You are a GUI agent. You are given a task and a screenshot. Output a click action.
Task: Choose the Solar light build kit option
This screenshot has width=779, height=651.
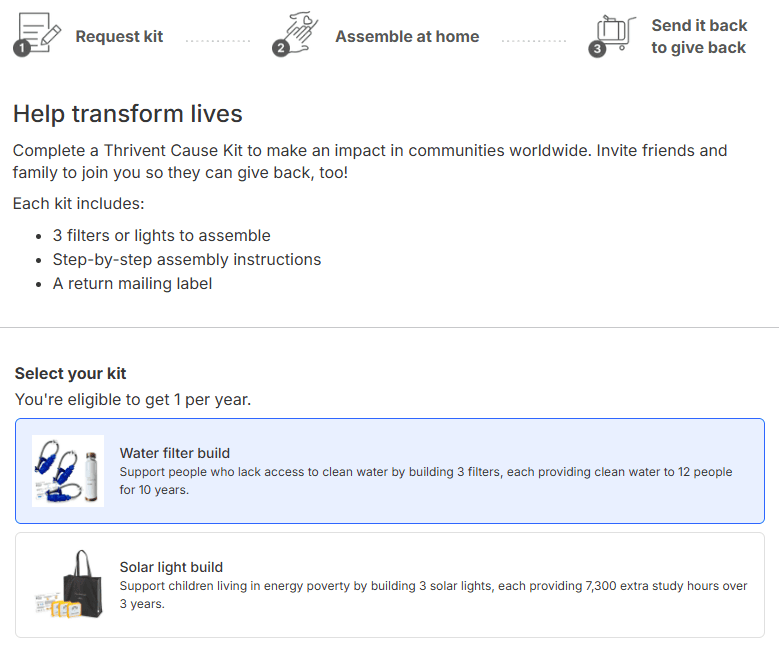(390, 585)
